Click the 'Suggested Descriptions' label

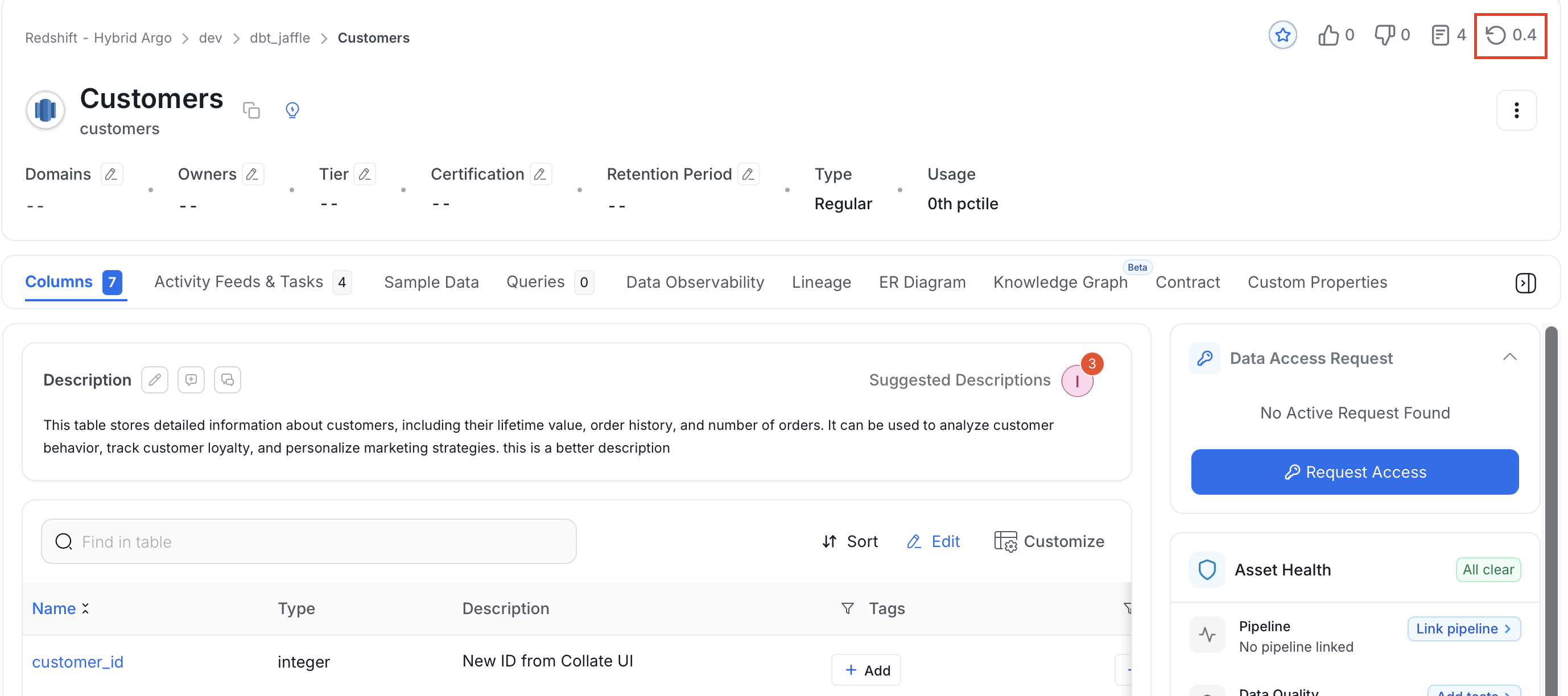(x=959, y=380)
